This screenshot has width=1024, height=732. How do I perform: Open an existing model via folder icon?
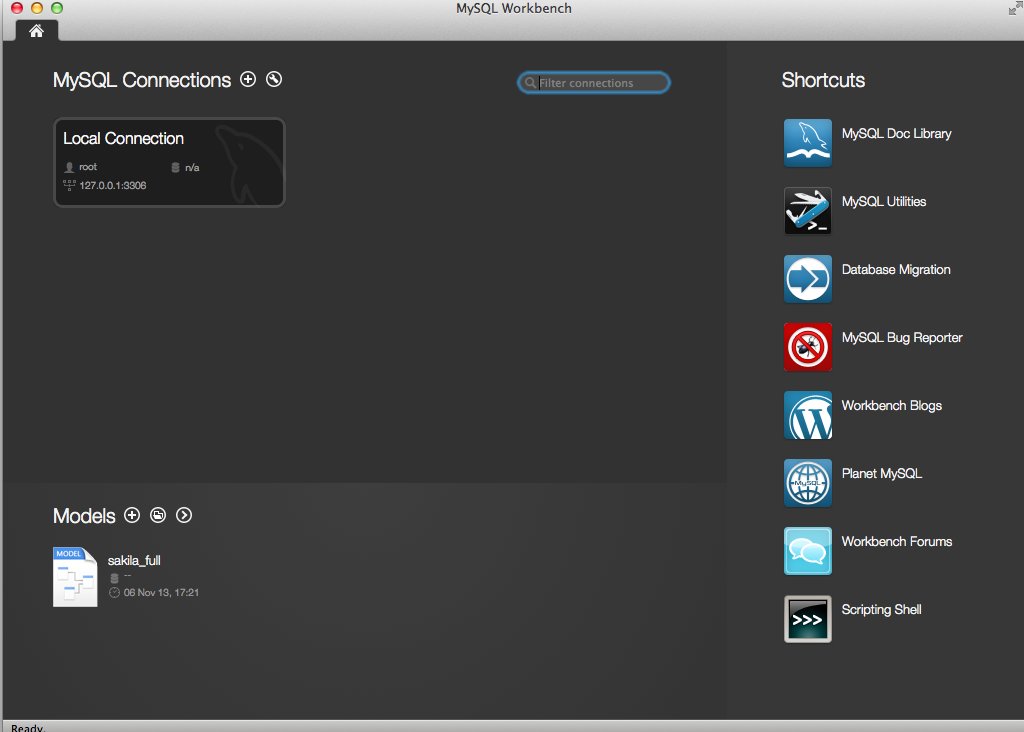point(158,515)
